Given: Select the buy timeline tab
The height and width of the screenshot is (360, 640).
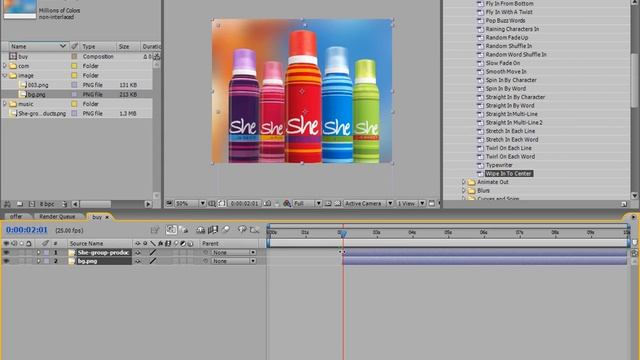Looking at the screenshot, I should (97, 217).
